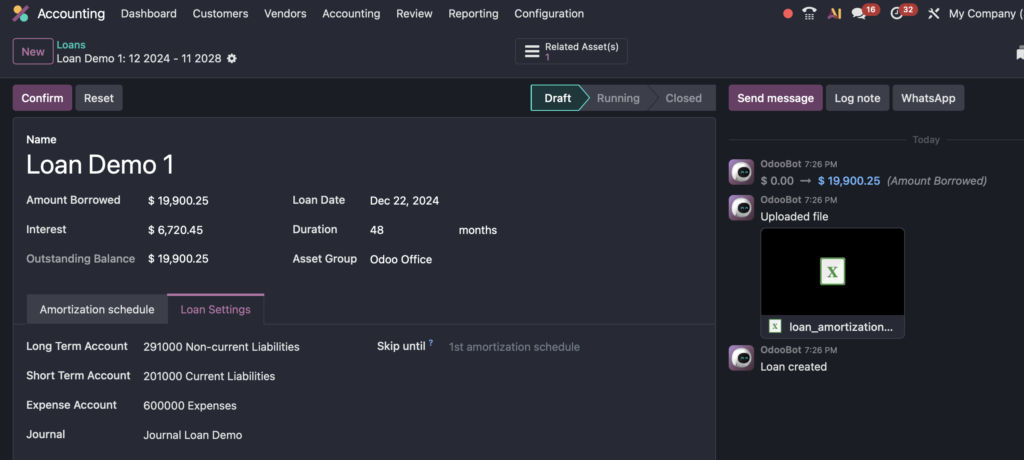The height and width of the screenshot is (460, 1024).
Task: Open the VoIP phone dialer icon
Action: point(810,14)
